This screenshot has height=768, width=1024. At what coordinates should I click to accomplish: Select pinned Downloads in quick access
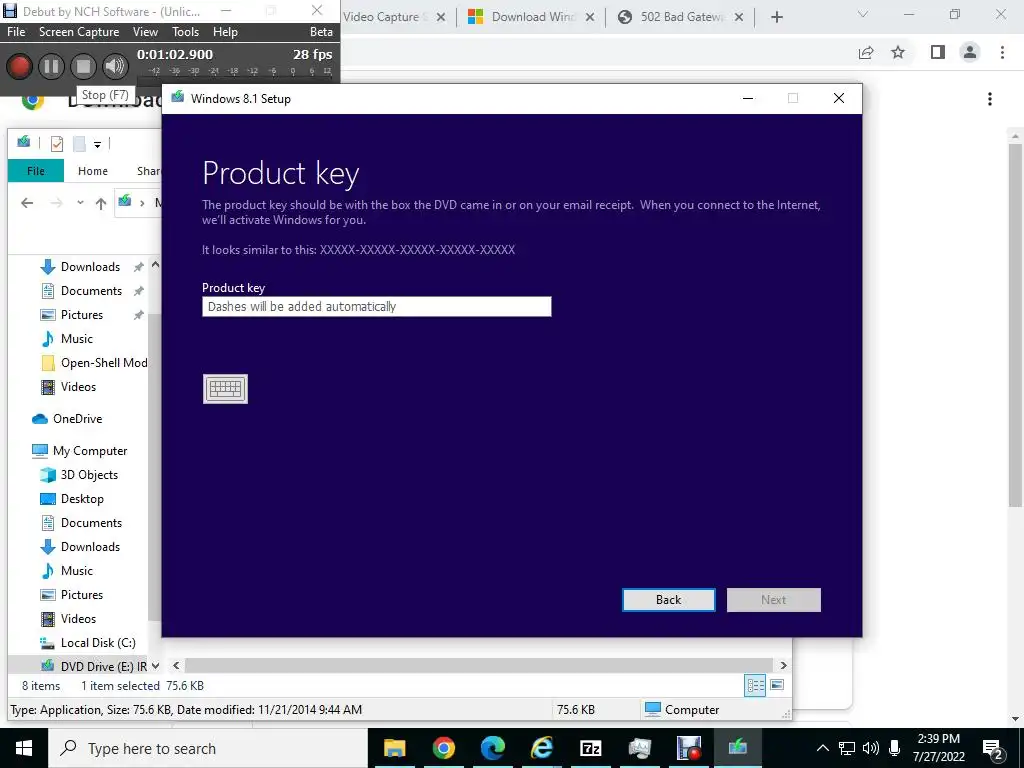pyautogui.click(x=90, y=266)
